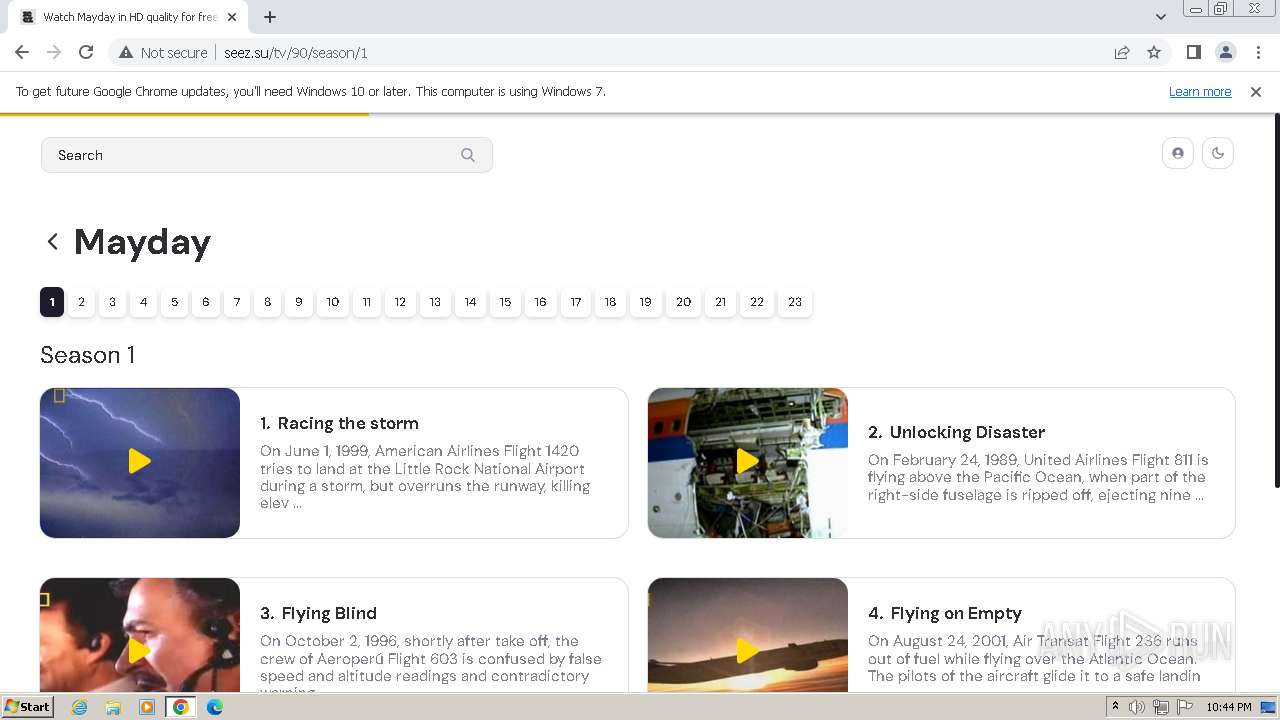The image size is (1280, 720).
Task: Open the user account icon
Action: click(1178, 153)
